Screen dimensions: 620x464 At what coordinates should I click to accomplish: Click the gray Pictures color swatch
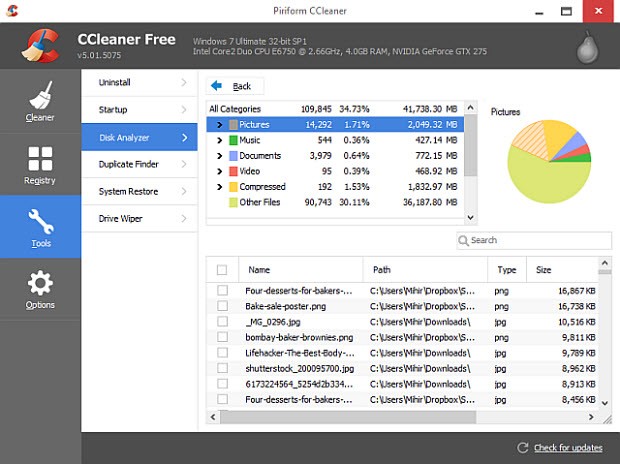(233, 125)
